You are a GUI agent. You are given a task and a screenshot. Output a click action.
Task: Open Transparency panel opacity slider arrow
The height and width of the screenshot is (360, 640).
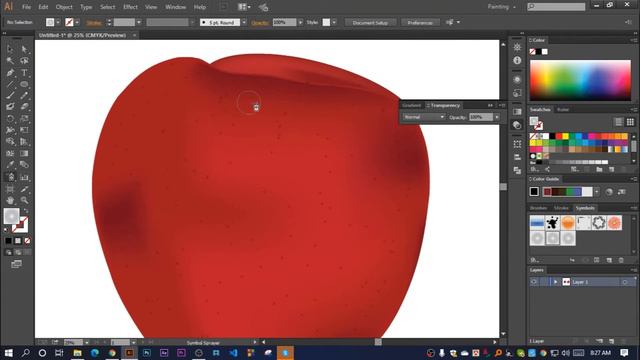[x=497, y=117]
